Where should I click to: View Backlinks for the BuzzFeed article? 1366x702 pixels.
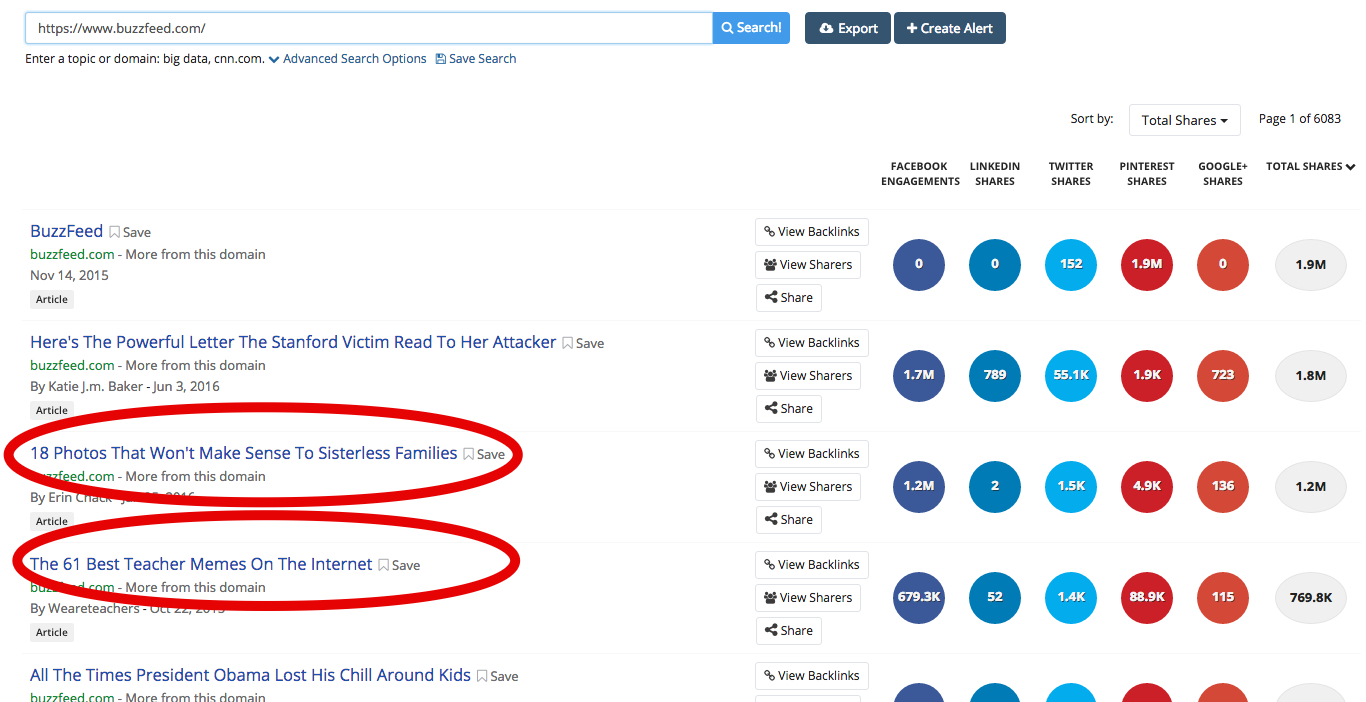[x=812, y=232]
